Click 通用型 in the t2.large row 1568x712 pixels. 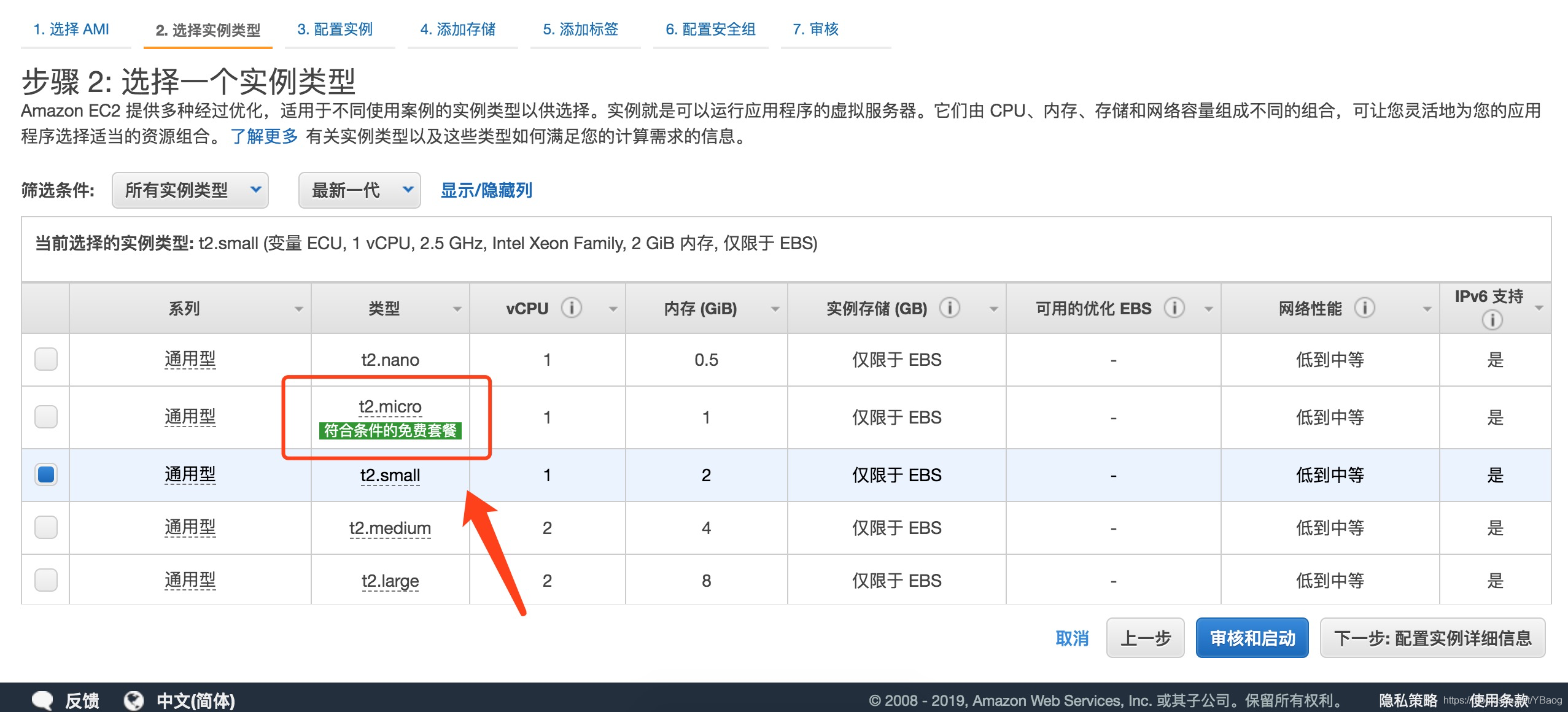pos(190,580)
